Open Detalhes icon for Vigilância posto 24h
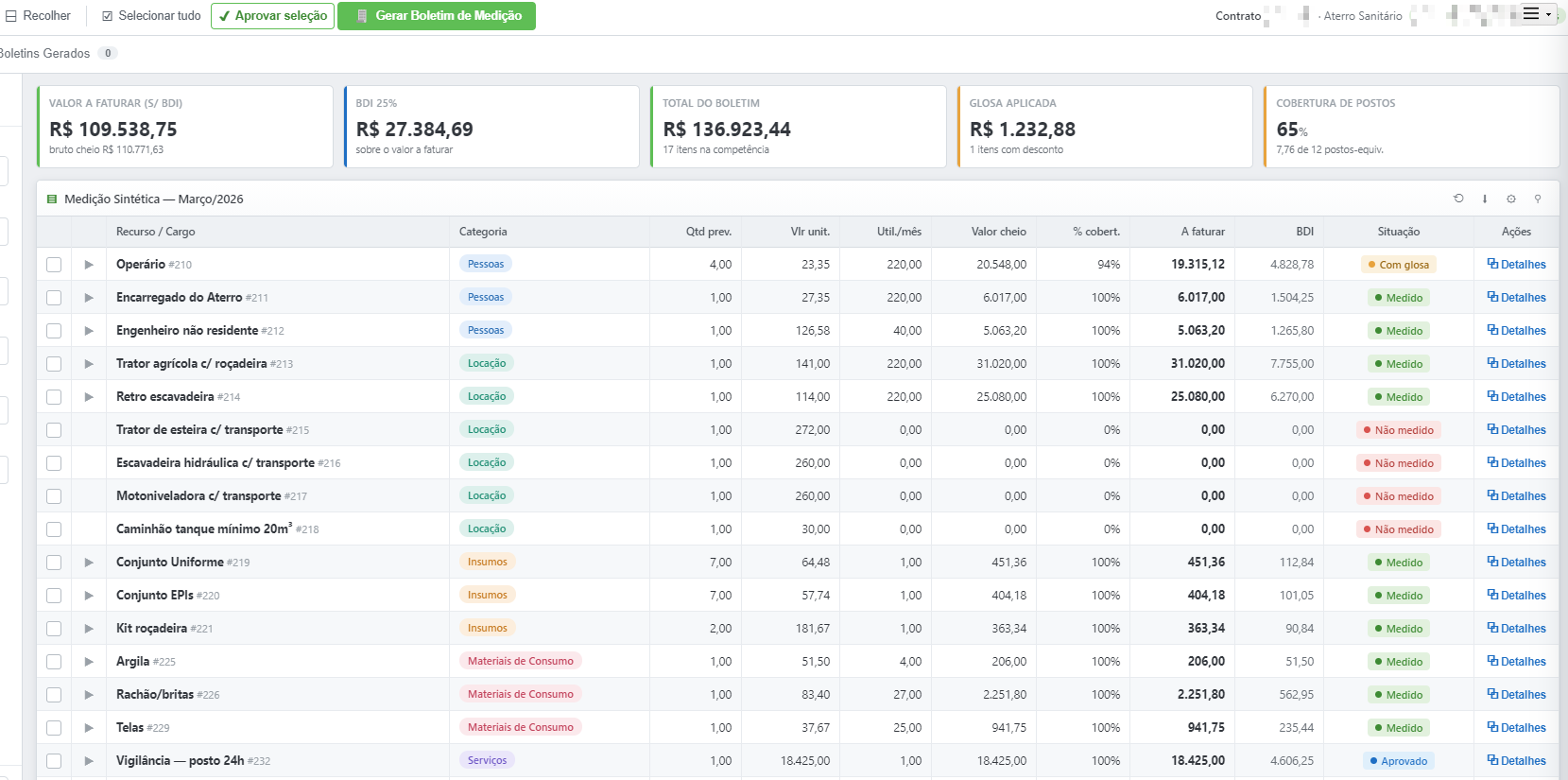 click(1492, 760)
